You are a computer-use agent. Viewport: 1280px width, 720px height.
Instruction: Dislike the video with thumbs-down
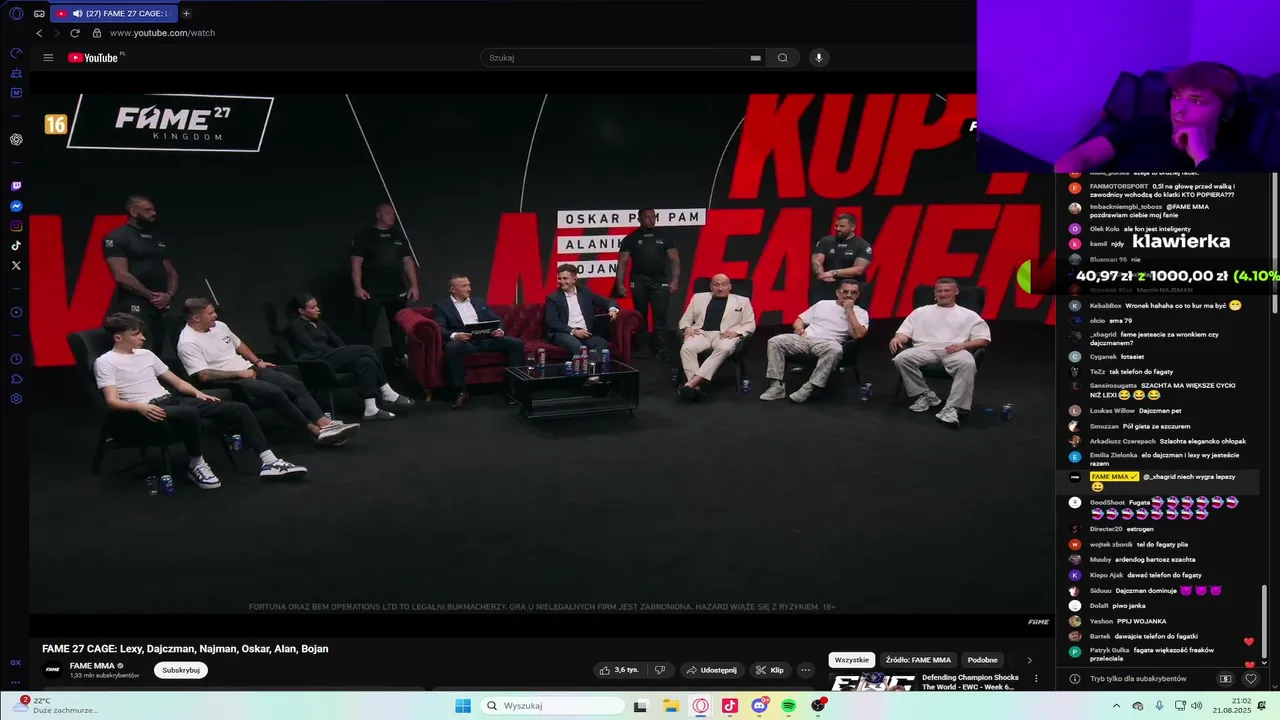[659, 670]
